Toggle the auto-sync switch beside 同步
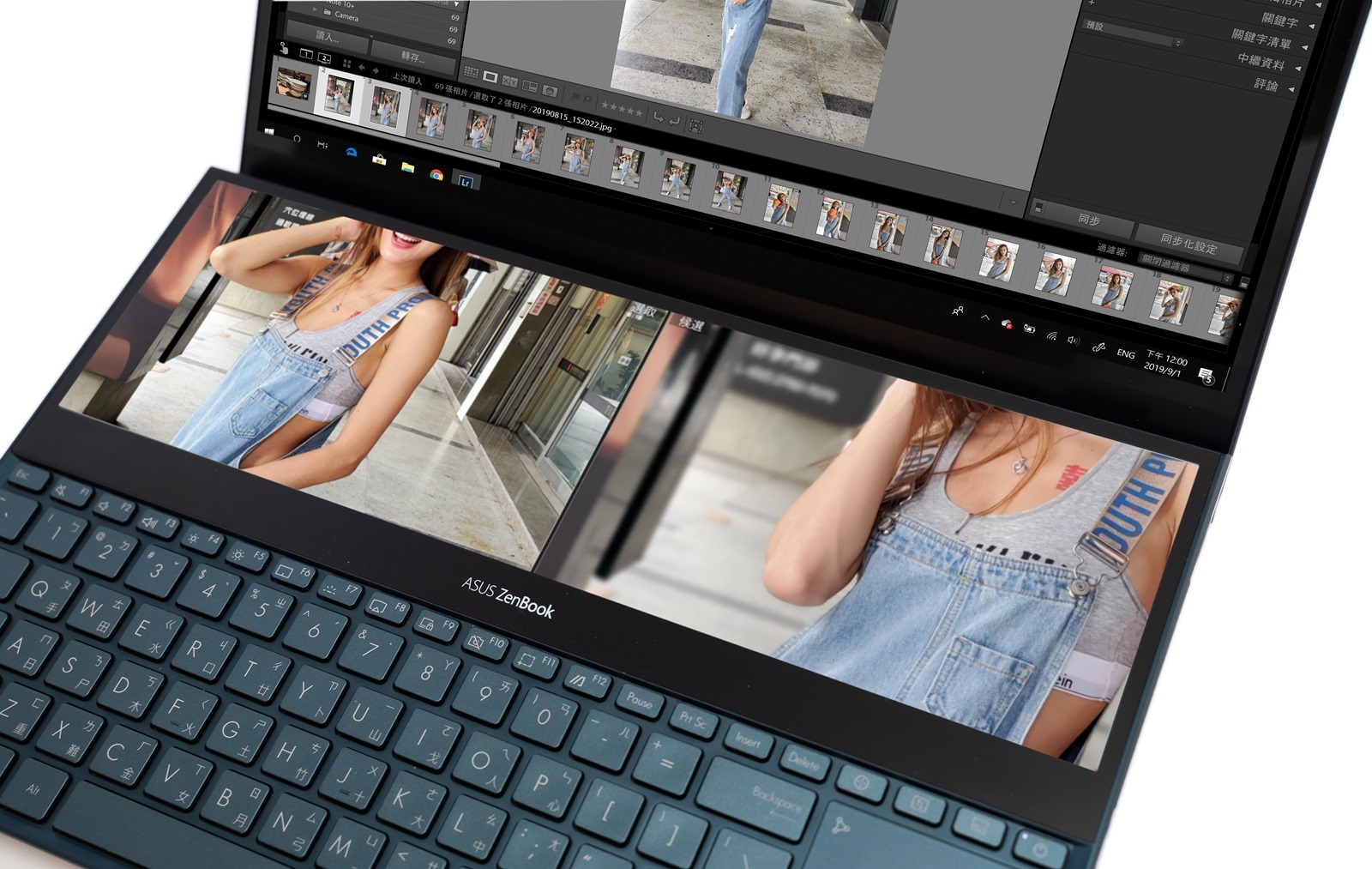This screenshot has width=1372, height=869. 1038,208
